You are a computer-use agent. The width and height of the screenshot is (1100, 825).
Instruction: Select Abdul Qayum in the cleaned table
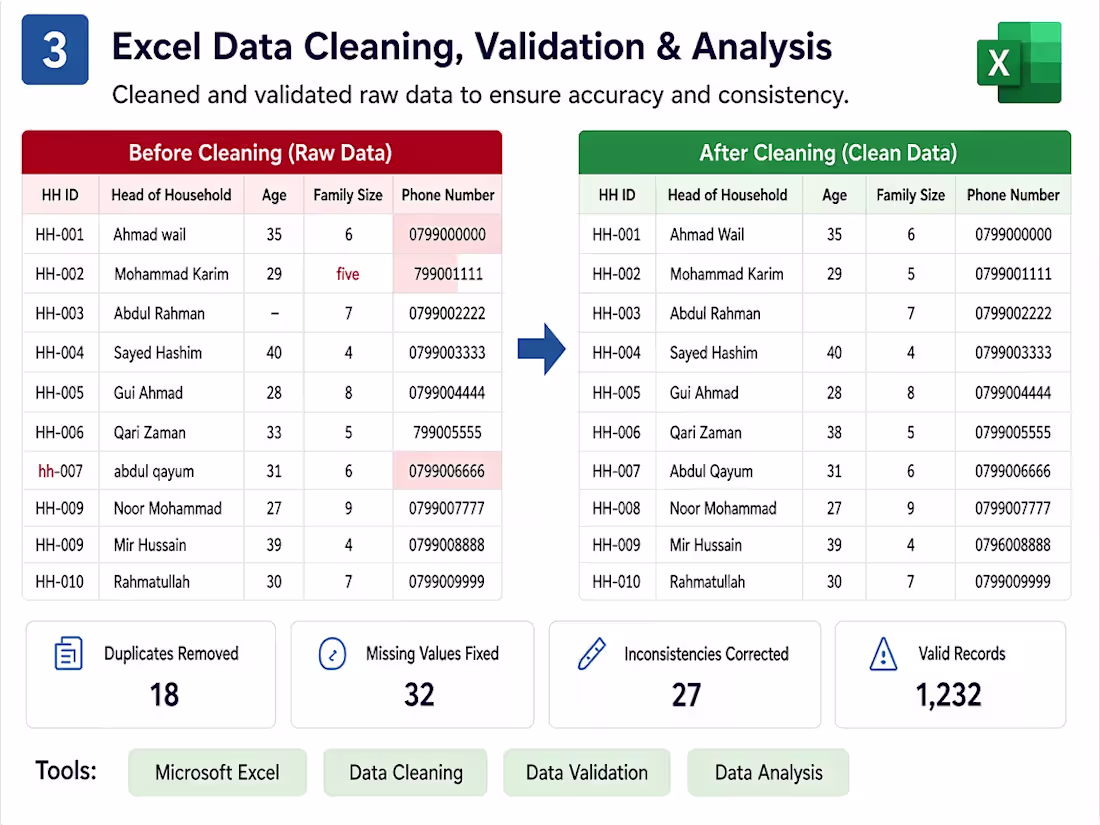point(711,471)
